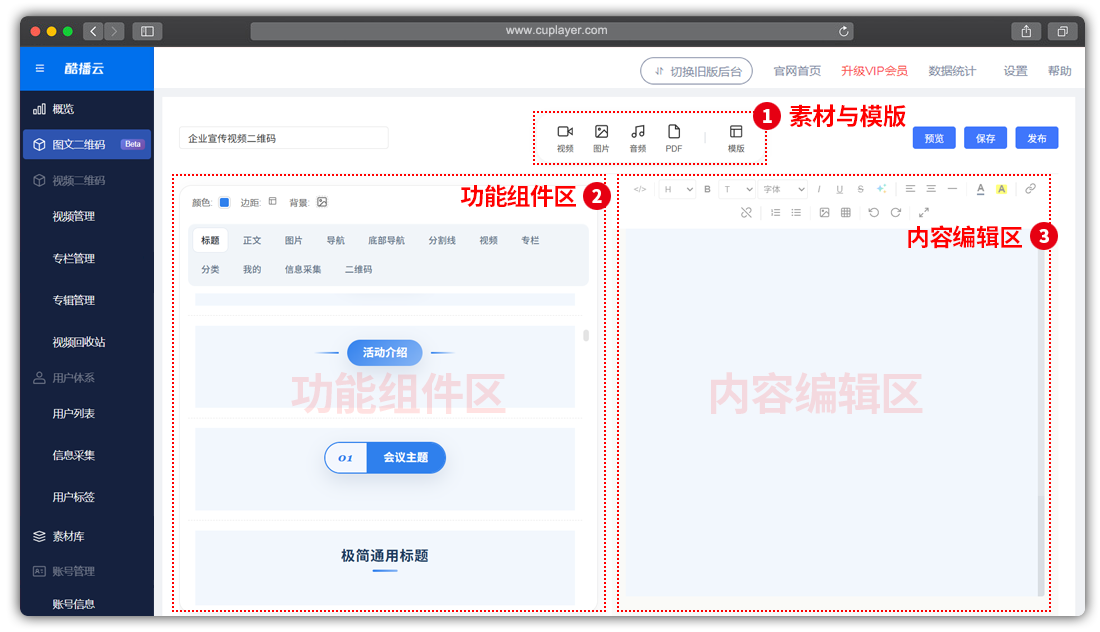Click the 预览 preview button

click(x=934, y=139)
